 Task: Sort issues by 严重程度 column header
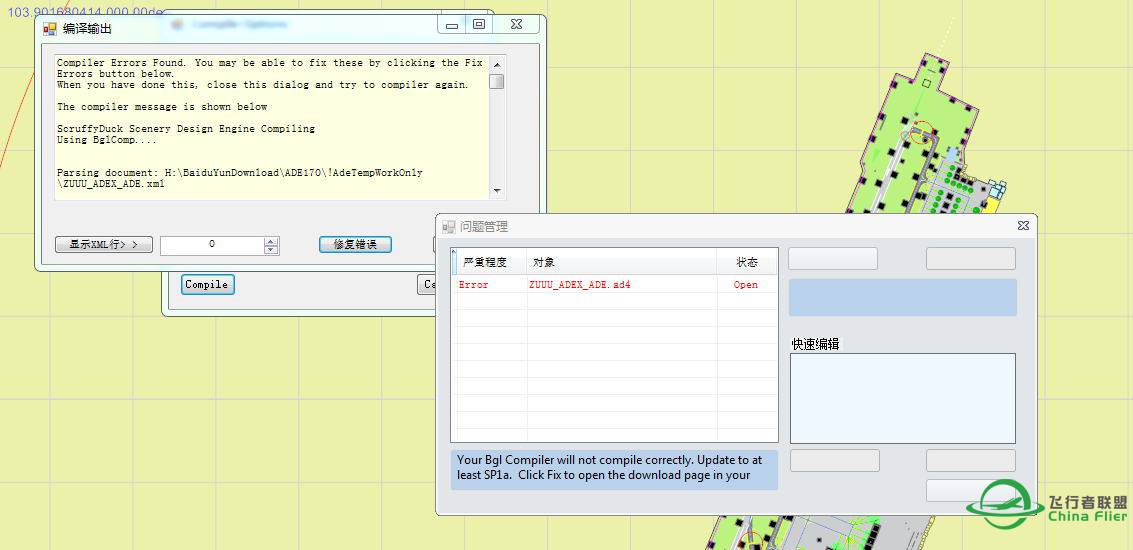point(490,262)
